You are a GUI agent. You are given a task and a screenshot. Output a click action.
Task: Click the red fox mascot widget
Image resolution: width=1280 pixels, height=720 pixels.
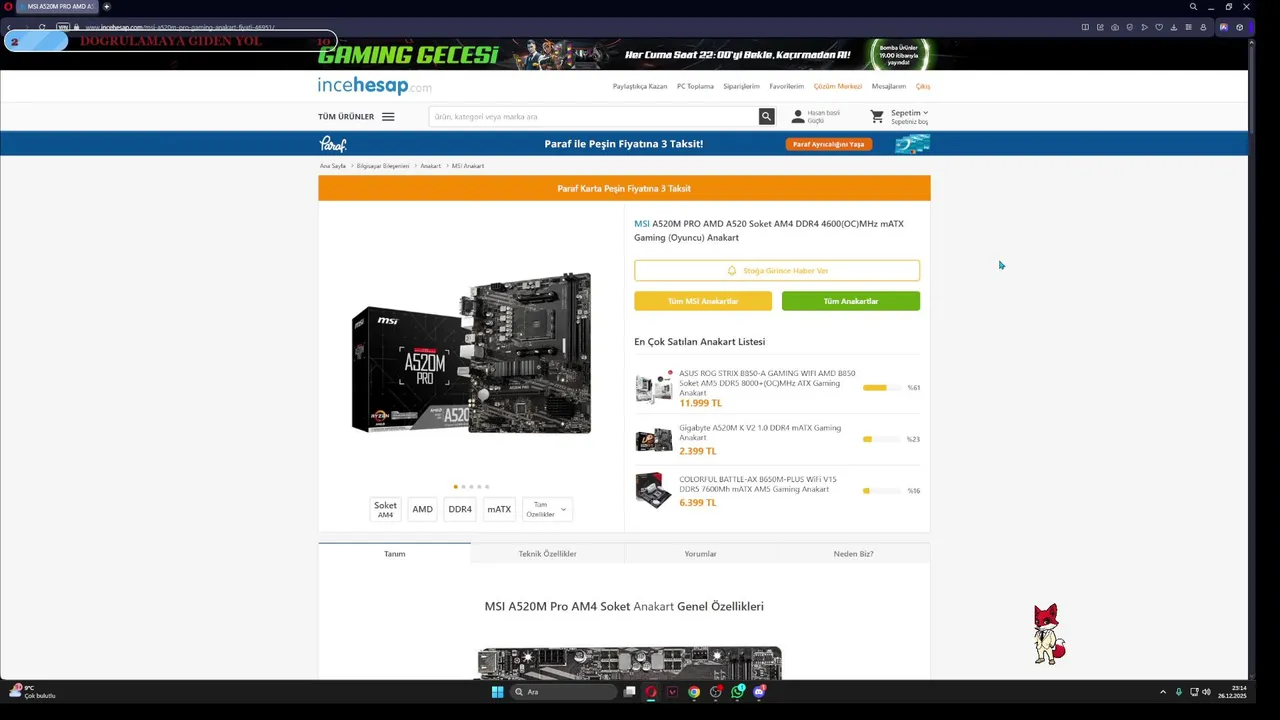1048,634
